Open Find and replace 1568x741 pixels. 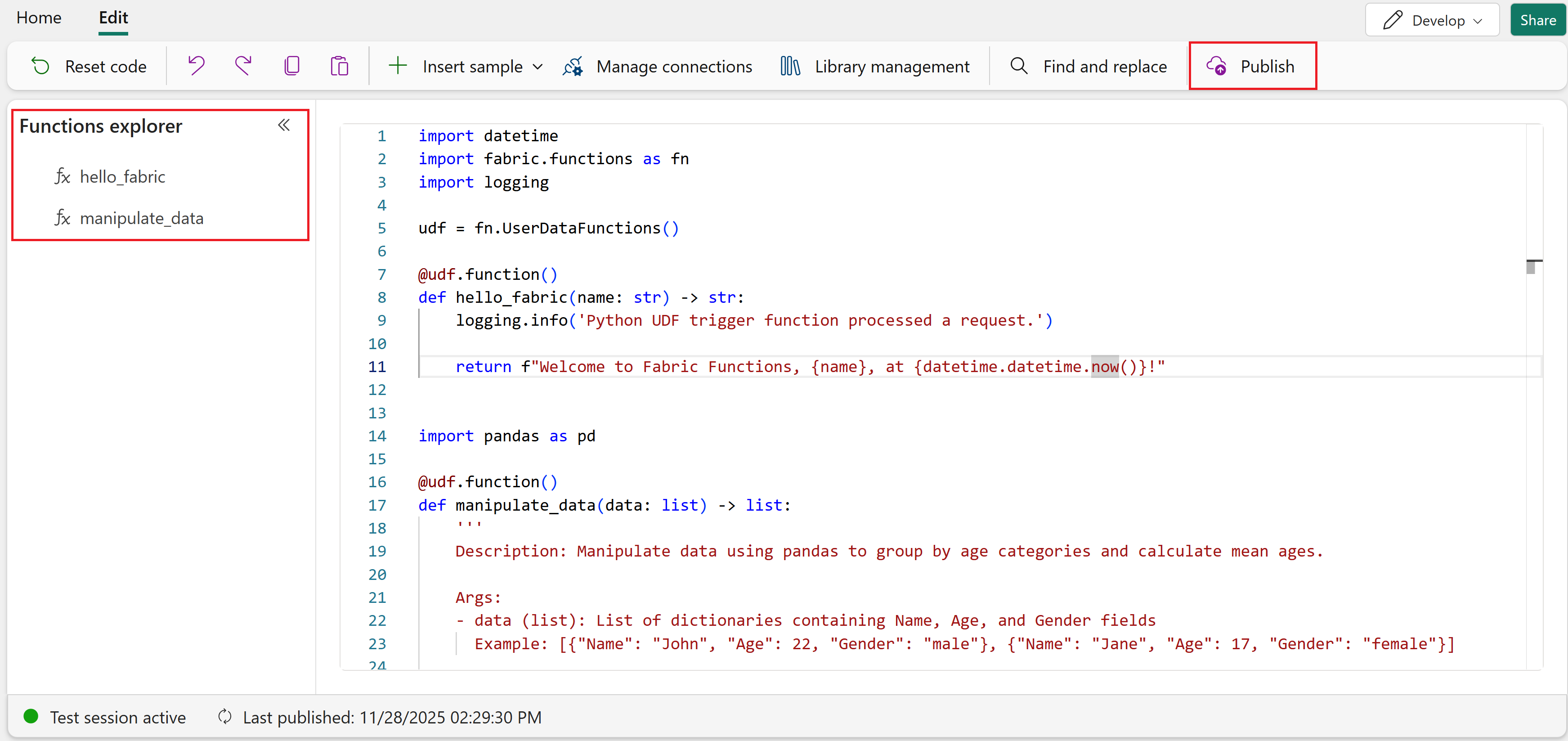(x=1089, y=66)
